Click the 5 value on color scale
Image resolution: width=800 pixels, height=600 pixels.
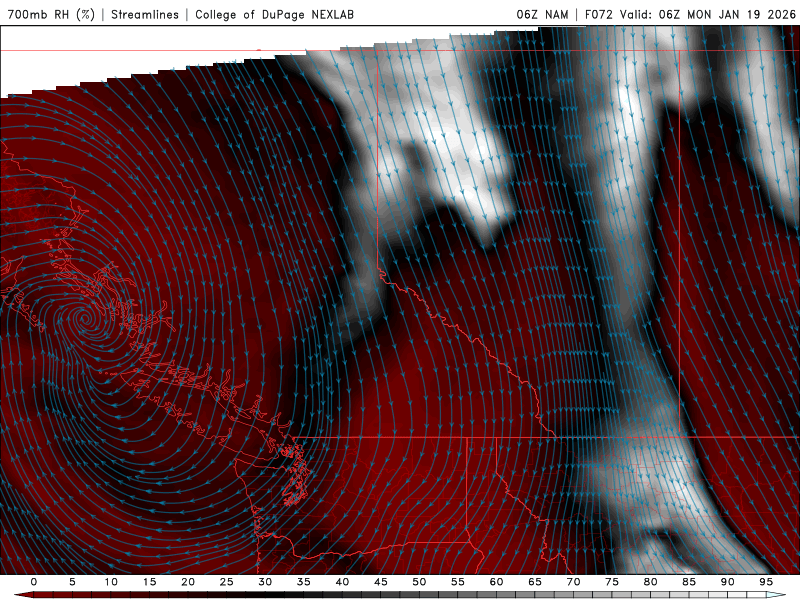(72, 582)
